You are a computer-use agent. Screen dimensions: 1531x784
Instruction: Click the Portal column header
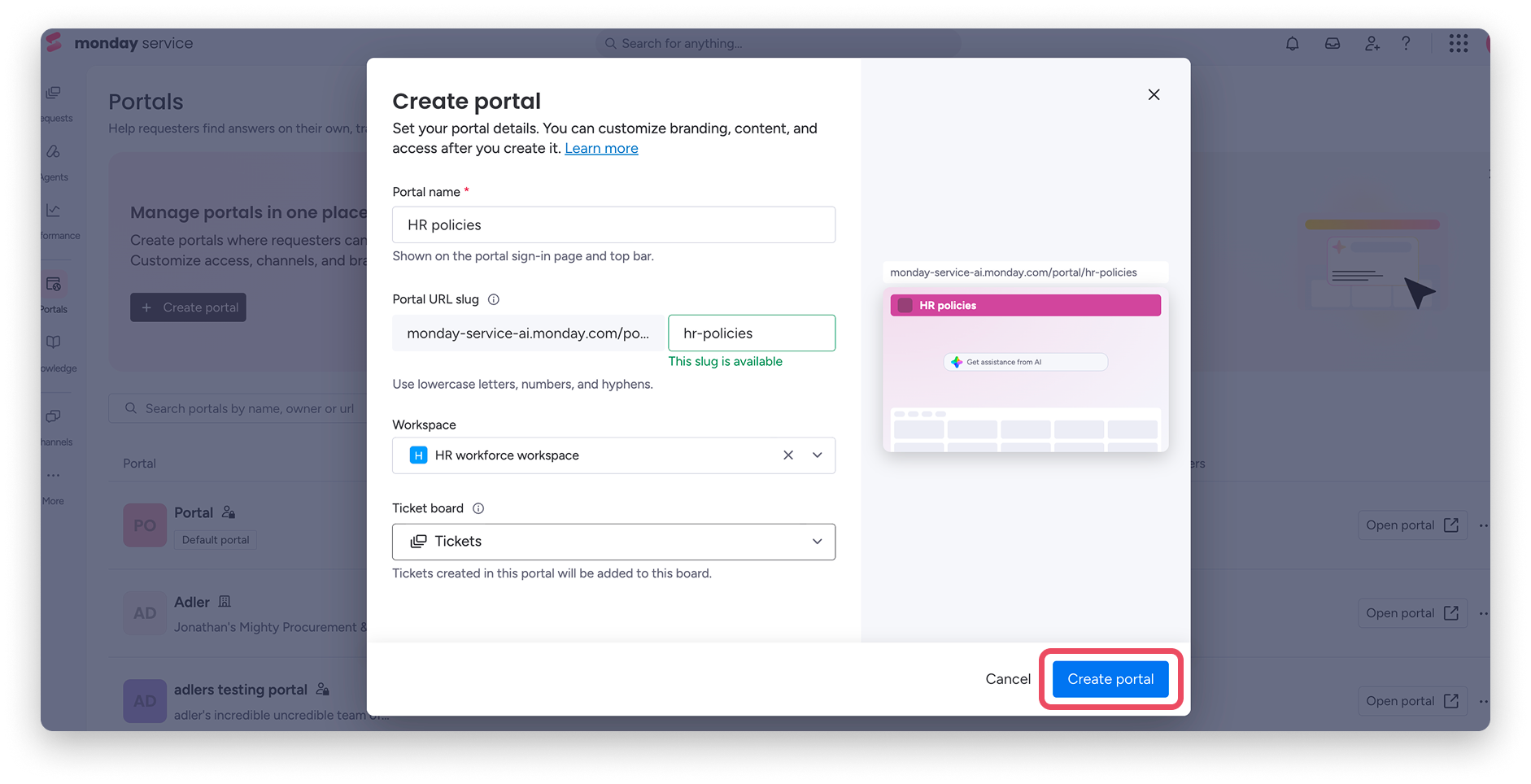pos(139,464)
